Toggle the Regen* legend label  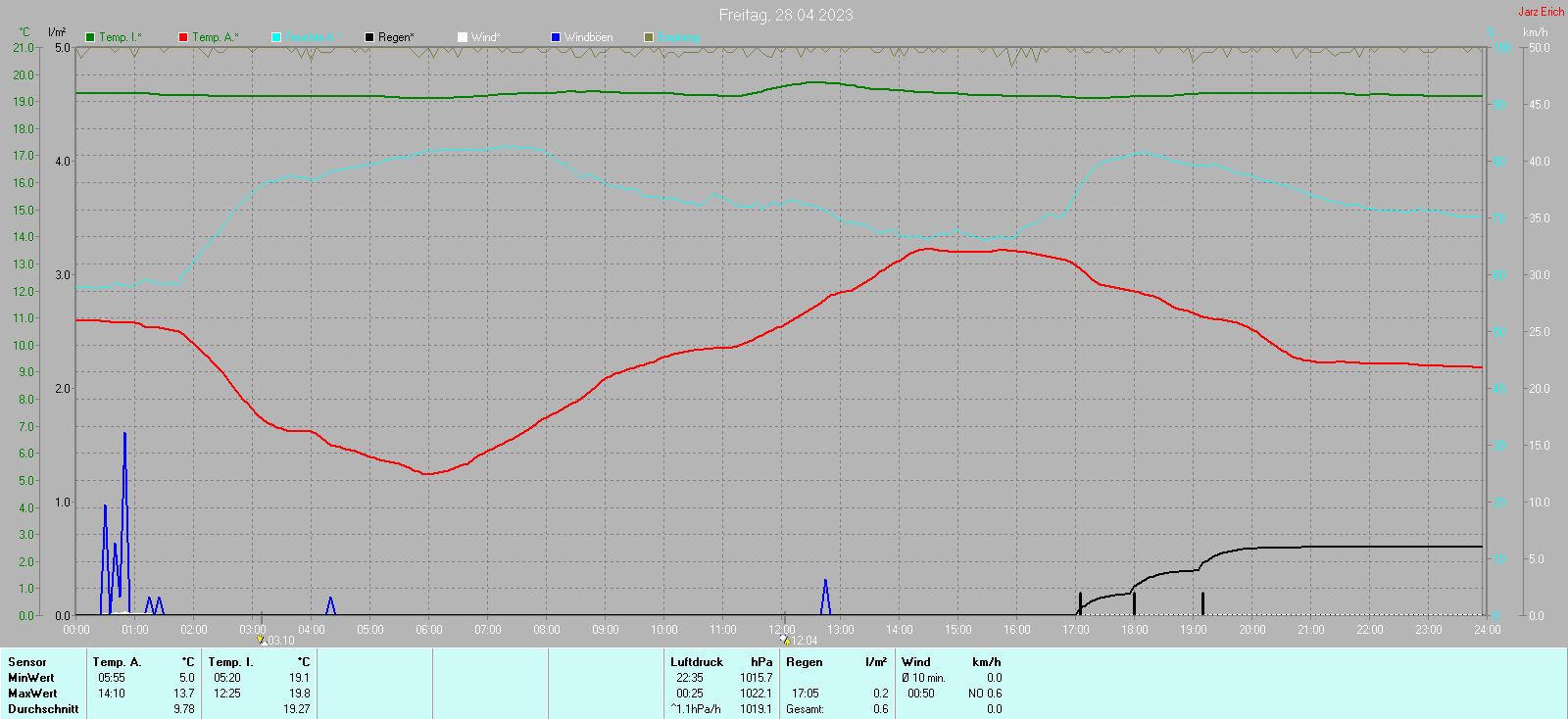click(396, 37)
